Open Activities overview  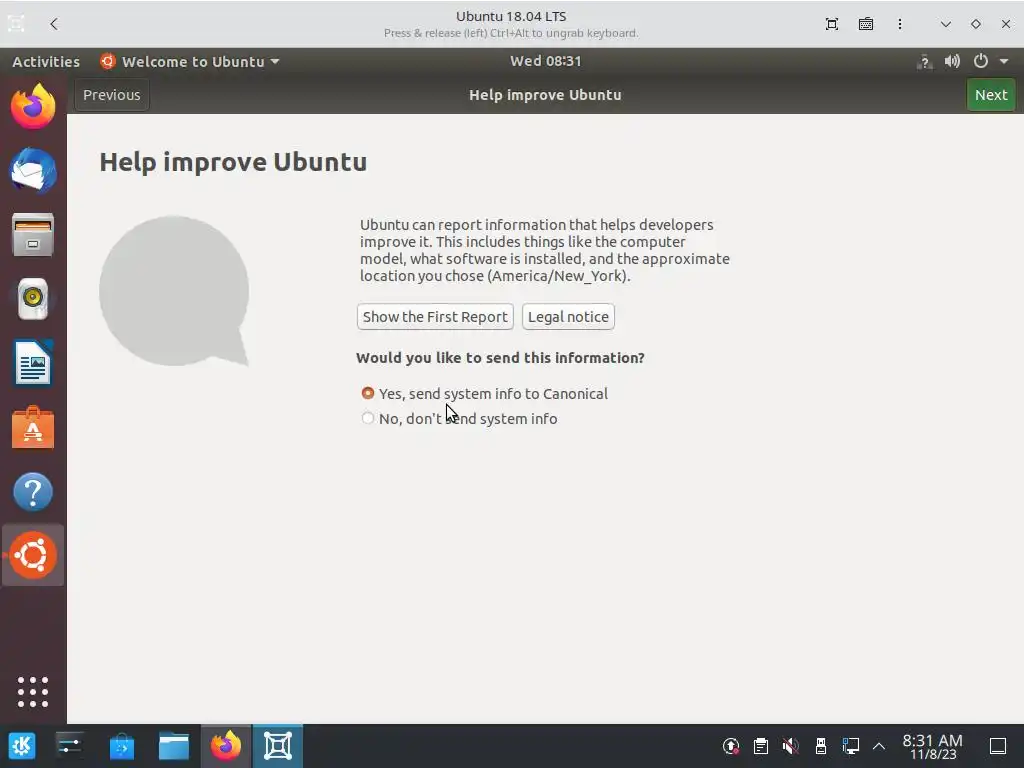point(46,61)
